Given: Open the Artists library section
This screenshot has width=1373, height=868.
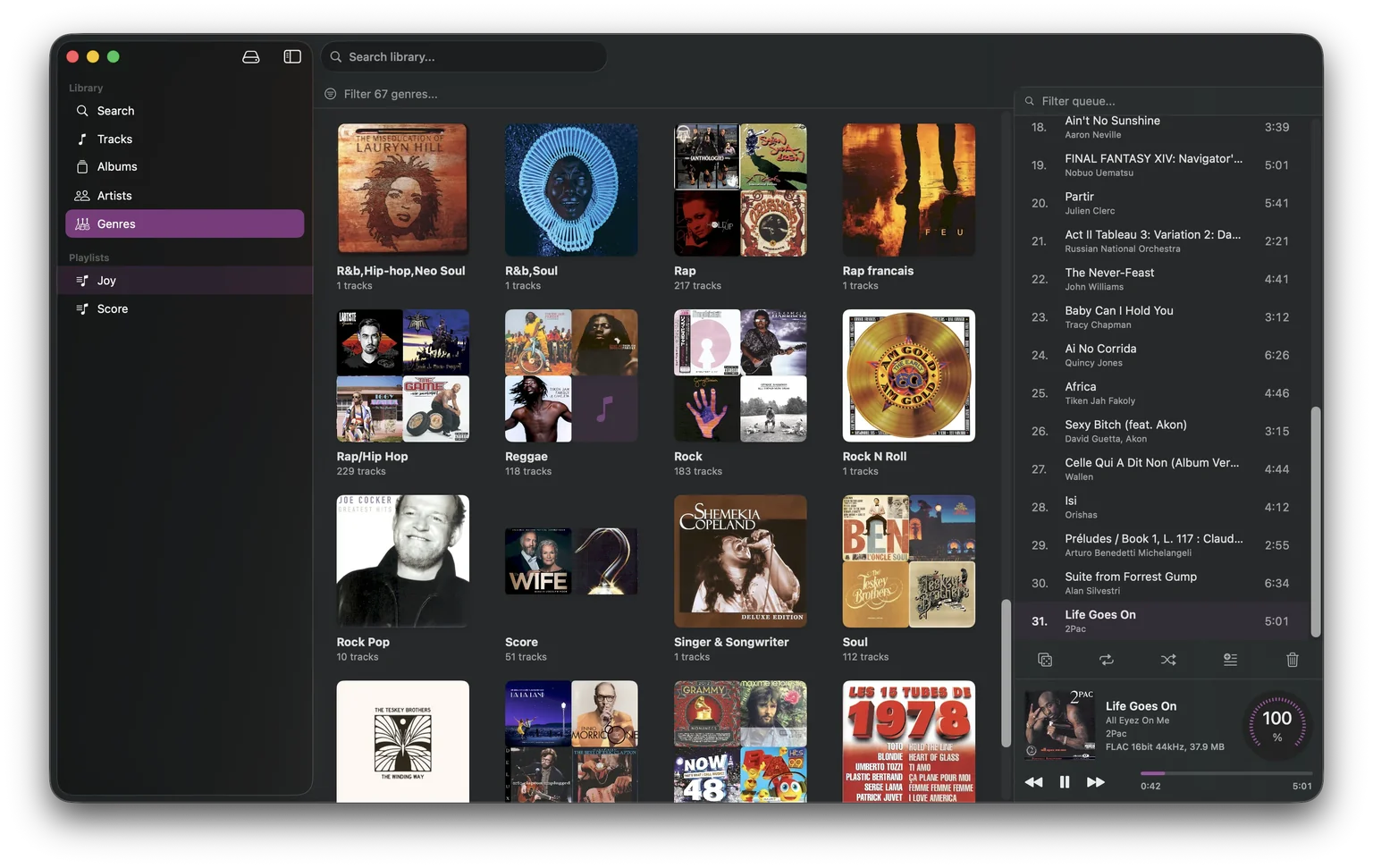Looking at the screenshot, I should click(x=114, y=195).
